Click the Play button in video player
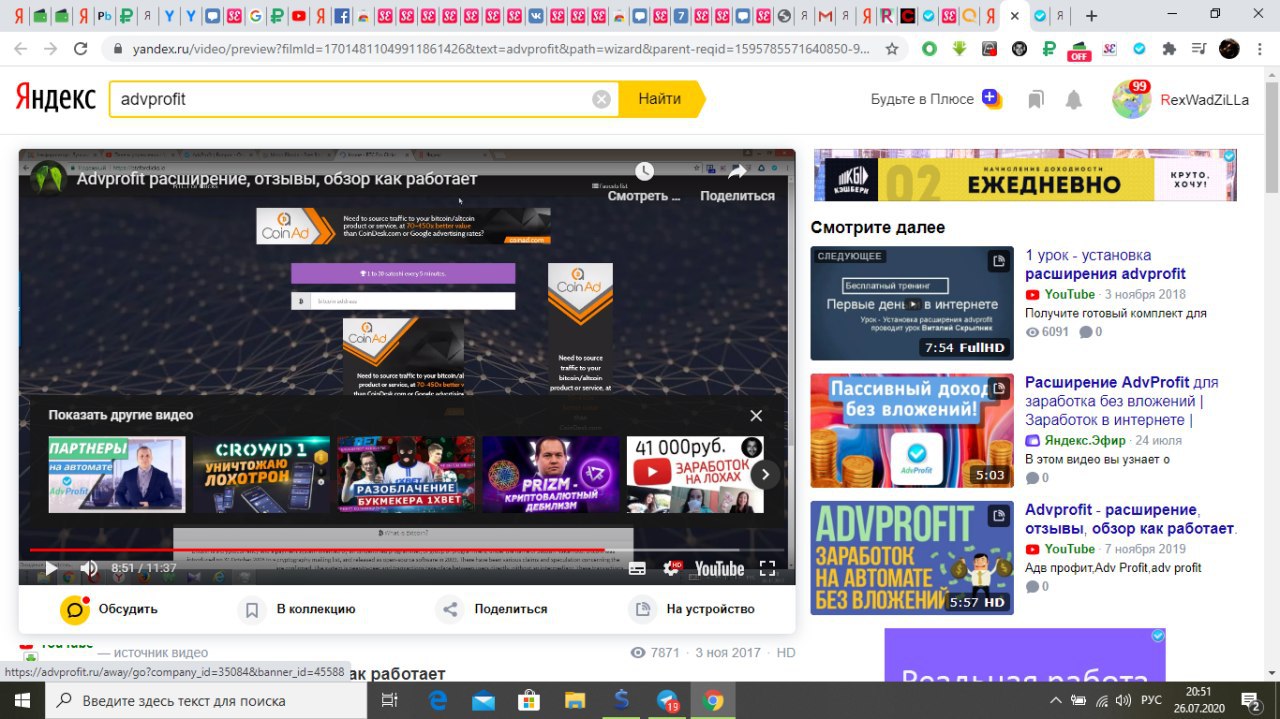 click(50, 569)
